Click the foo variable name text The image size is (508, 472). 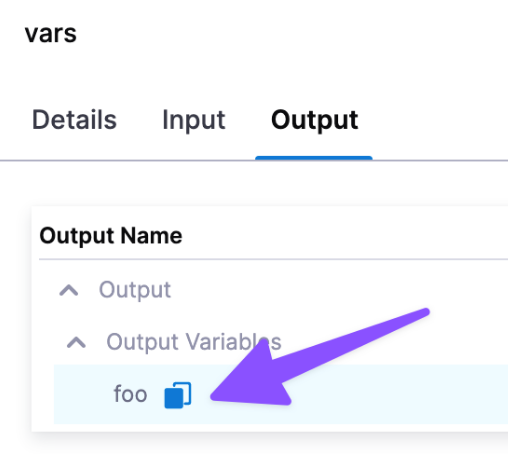click(130, 394)
